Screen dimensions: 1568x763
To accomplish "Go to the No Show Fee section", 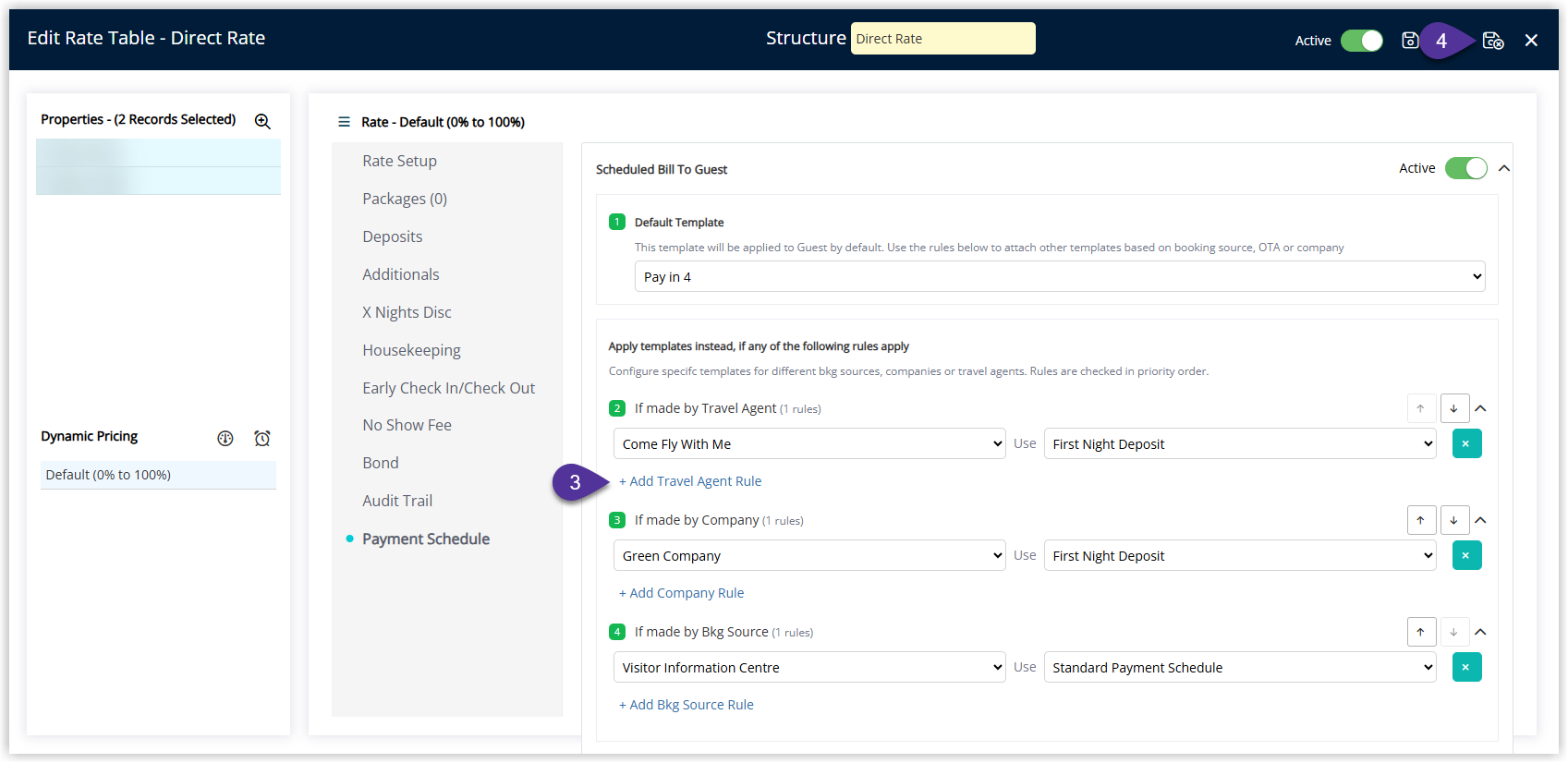I will 407,425.
